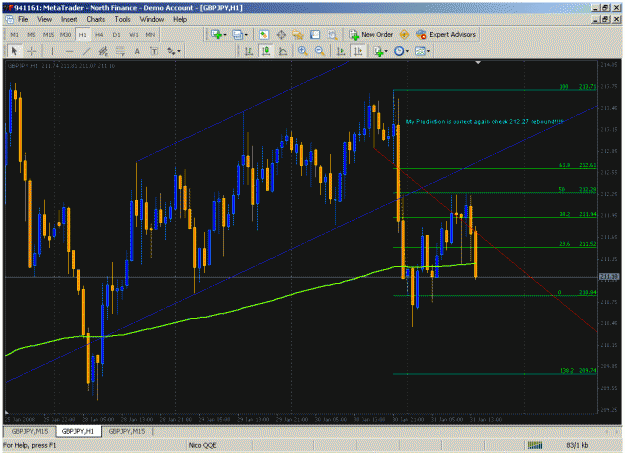The height and width of the screenshot is (453, 625).
Task: Select the Fibonacci retracement tool
Action: click(120, 51)
